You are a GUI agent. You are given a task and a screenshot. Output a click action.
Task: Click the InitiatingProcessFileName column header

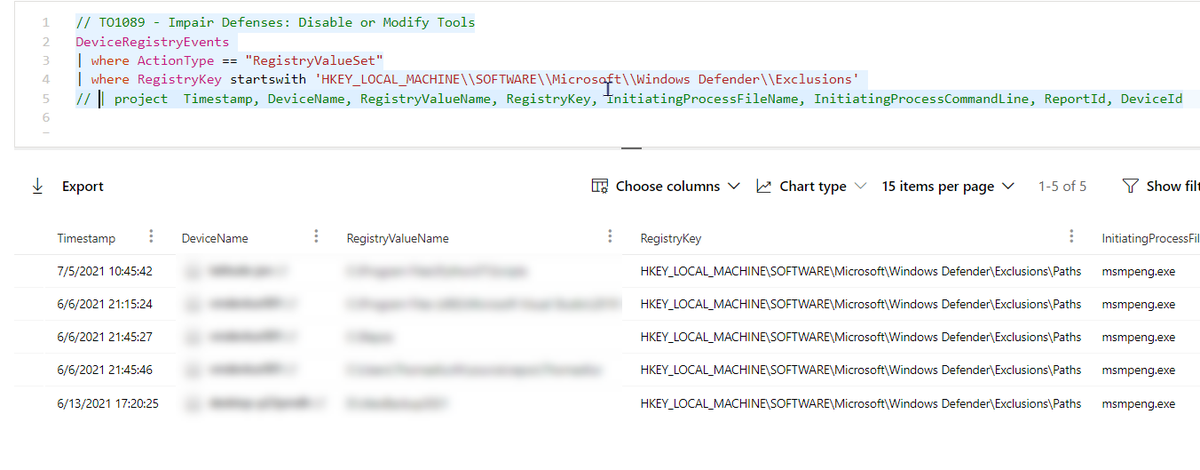point(1150,238)
